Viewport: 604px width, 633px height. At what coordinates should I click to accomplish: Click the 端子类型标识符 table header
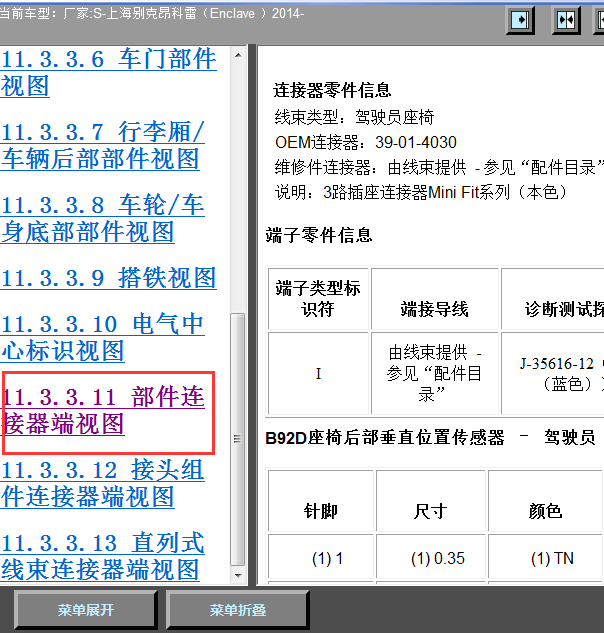318,299
